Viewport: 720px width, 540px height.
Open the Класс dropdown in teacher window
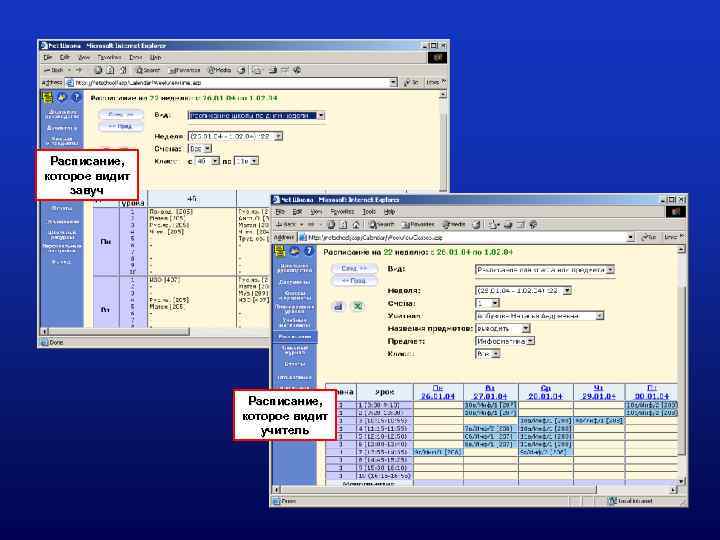(495, 354)
